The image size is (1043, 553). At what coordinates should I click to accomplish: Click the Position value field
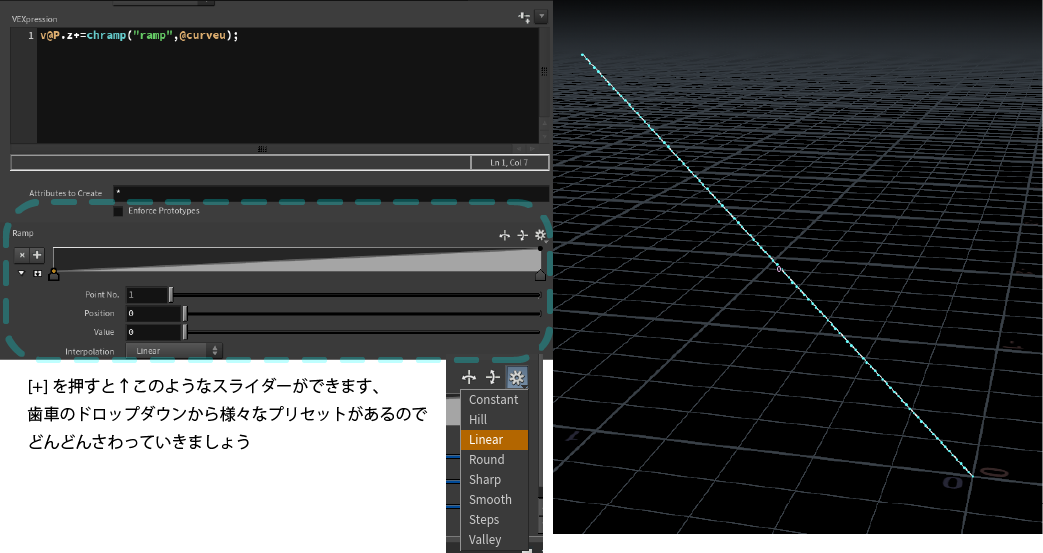pos(153,313)
